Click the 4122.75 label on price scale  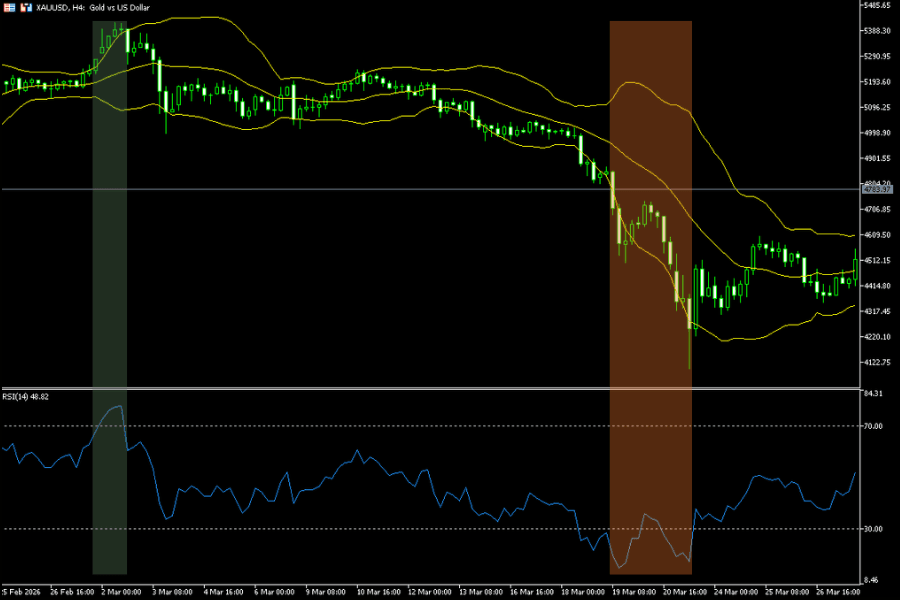pyautogui.click(x=877, y=362)
